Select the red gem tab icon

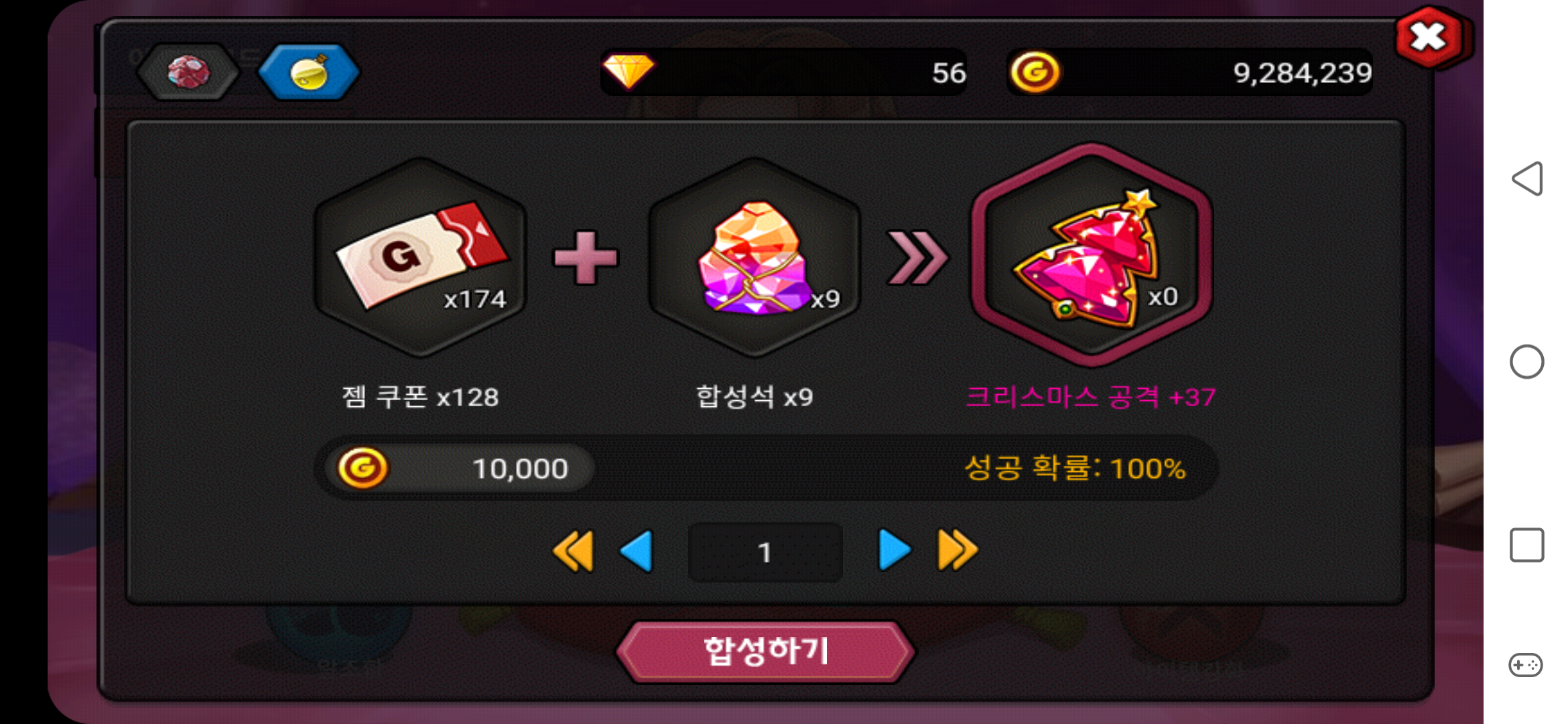click(188, 72)
